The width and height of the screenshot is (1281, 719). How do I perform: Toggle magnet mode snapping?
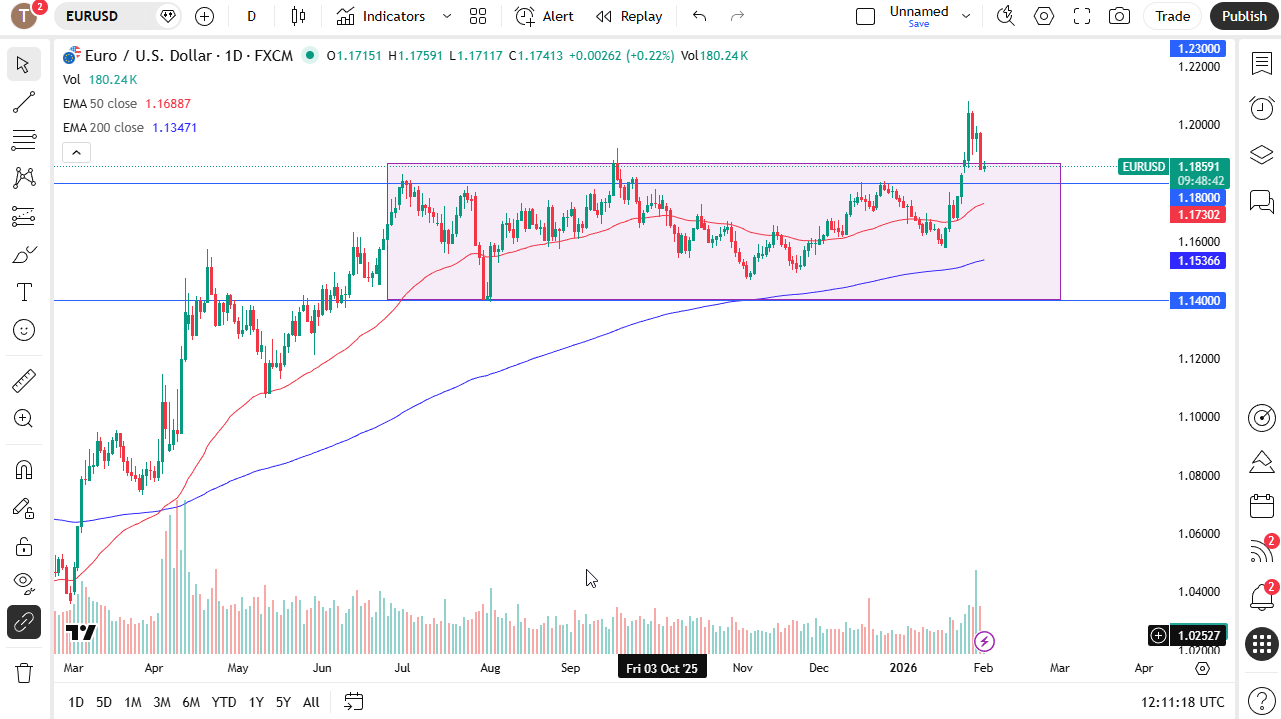[x=24, y=470]
